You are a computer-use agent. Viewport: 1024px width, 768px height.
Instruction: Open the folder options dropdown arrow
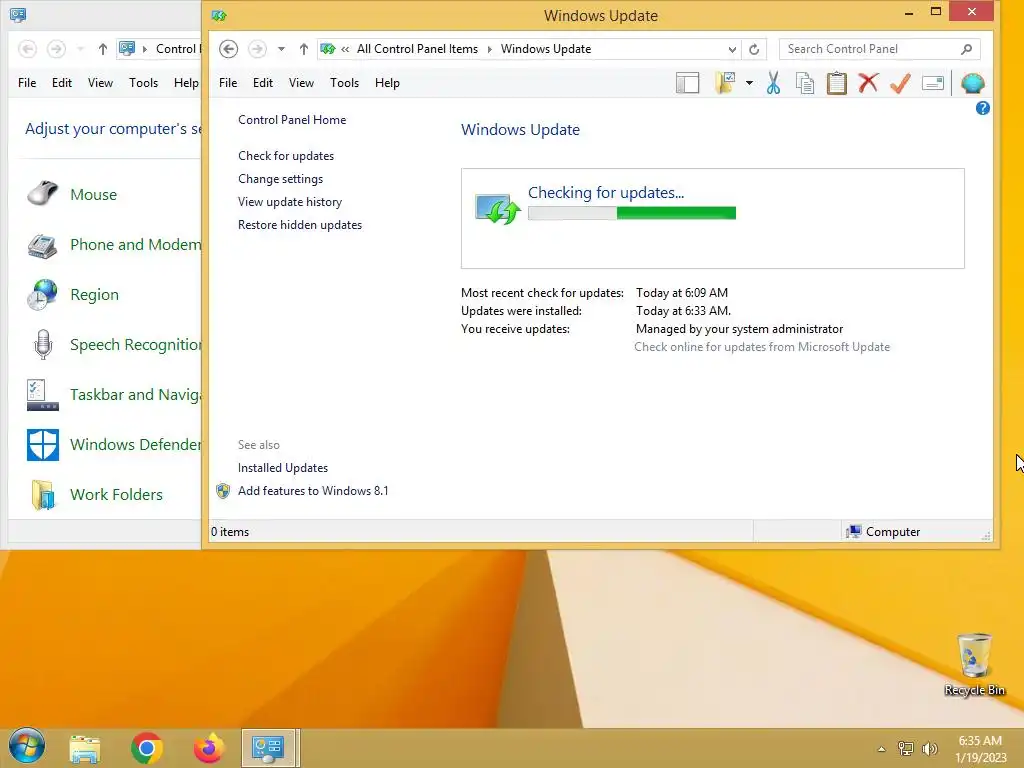click(x=749, y=83)
